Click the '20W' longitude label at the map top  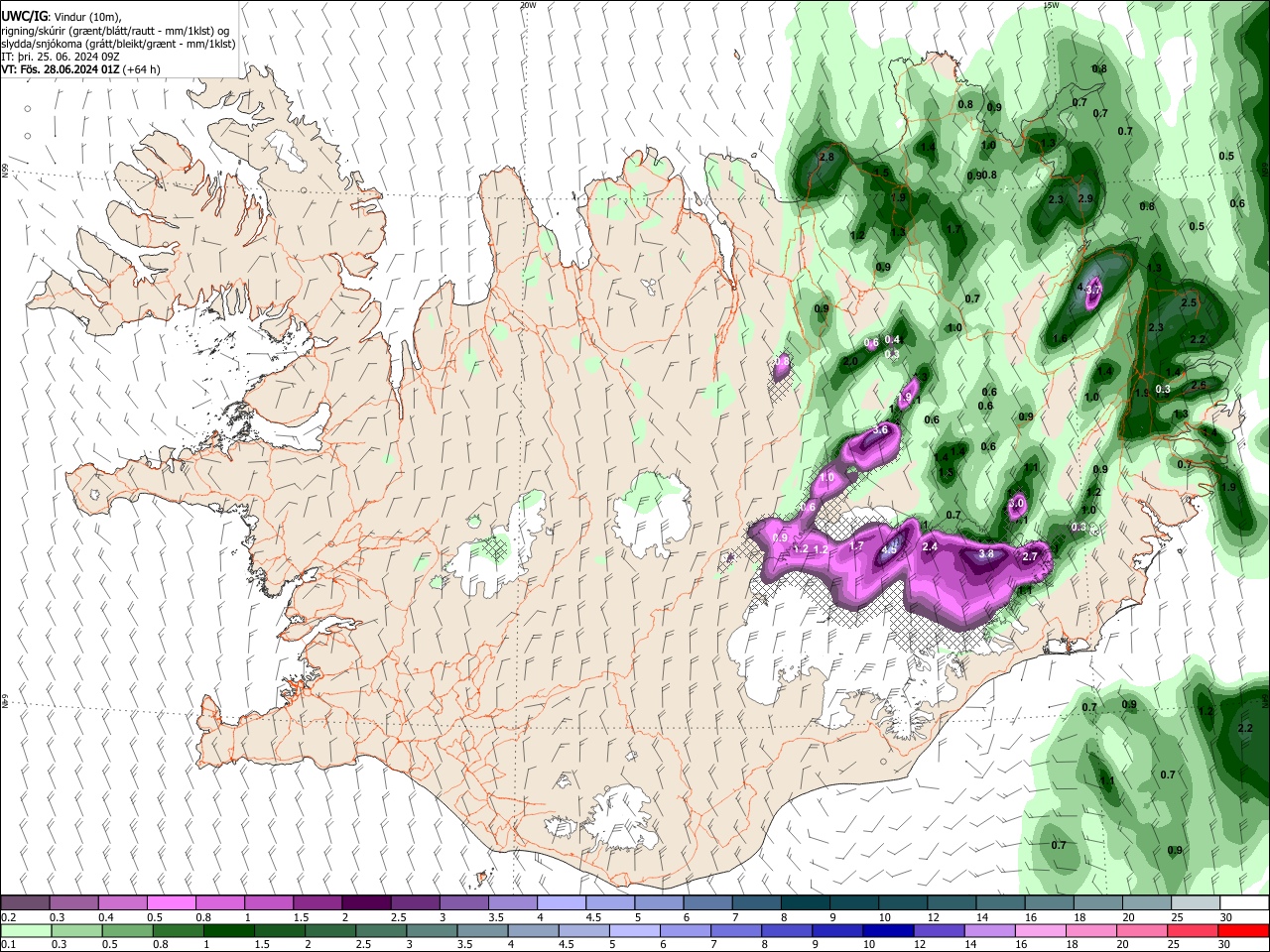coord(528,5)
